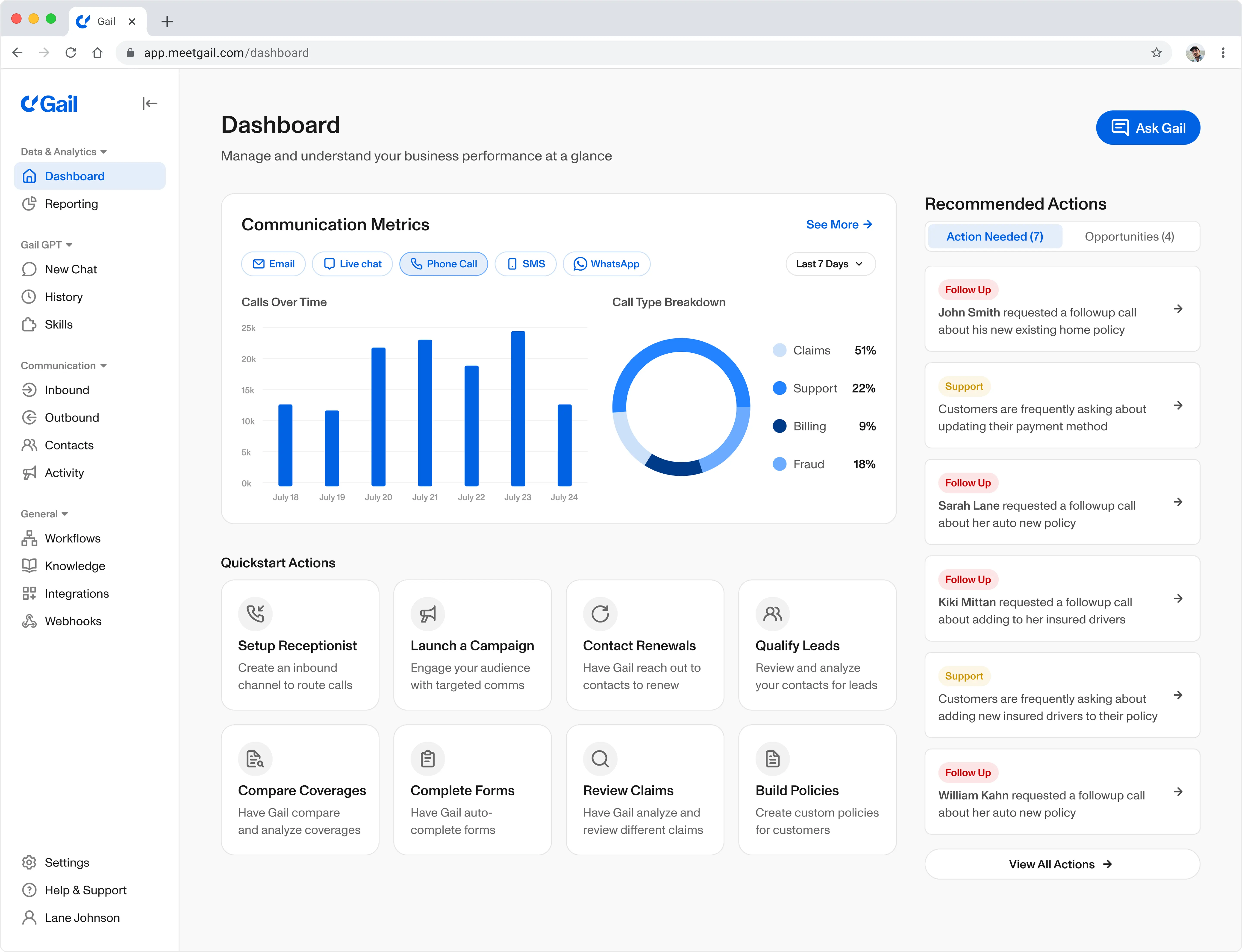
Task: Collapse the Data & Analytics section
Action: coord(64,152)
